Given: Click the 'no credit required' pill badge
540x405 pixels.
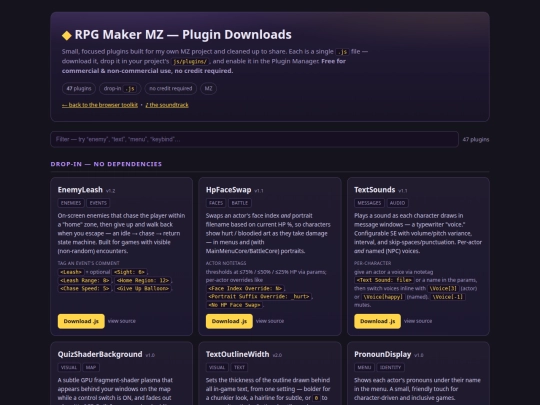Looking at the screenshot, I should click(x=171, y=89).
